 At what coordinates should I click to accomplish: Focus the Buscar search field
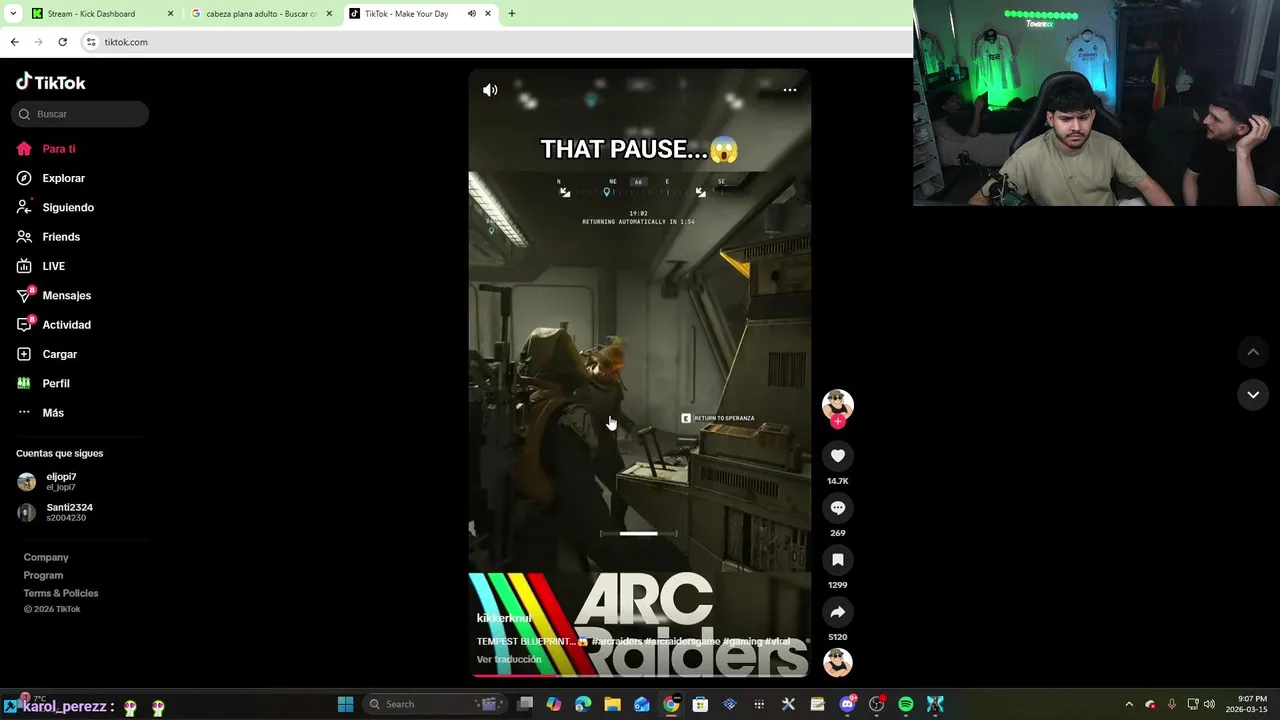(x=80, y=114)
